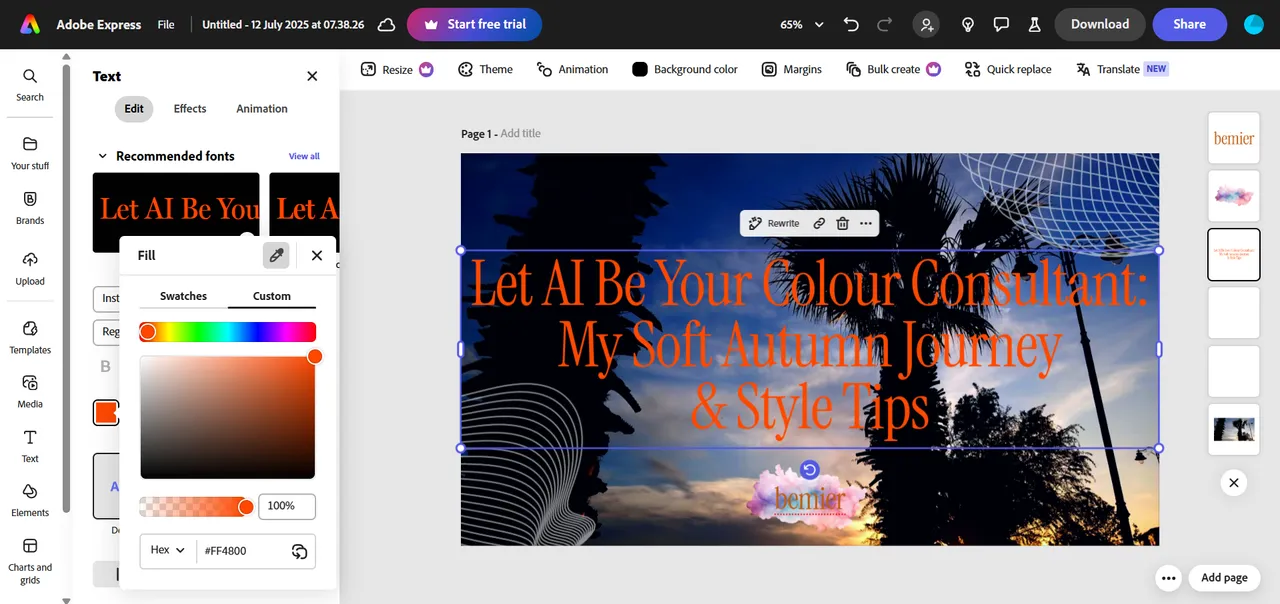The height and width of the screenshot is (604, 1280).
Task: Click the cloud sync status icon
Action: [x=386, y=24]
